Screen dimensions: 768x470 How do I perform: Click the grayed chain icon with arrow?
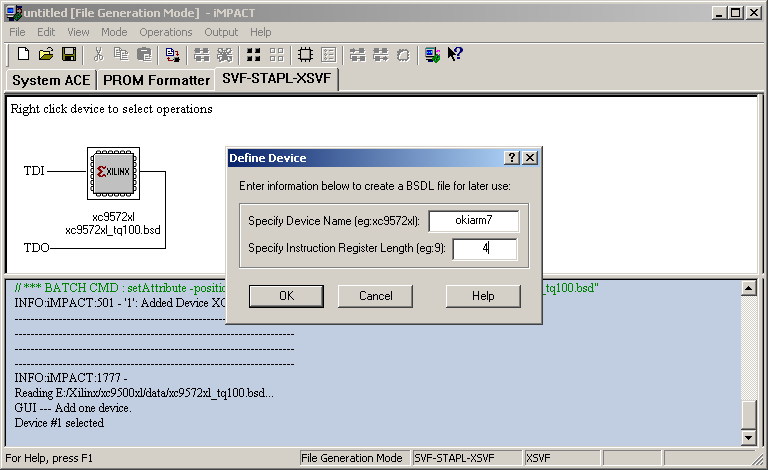coord(381,54)
